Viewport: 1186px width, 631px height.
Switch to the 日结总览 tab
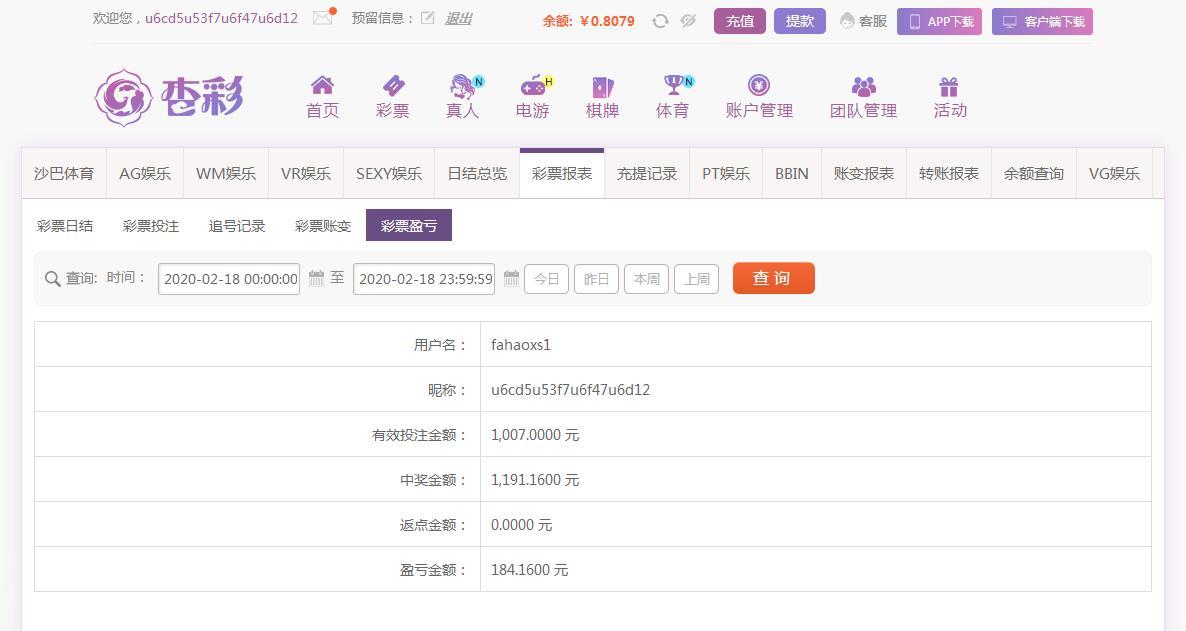click(x=477, y=174)
